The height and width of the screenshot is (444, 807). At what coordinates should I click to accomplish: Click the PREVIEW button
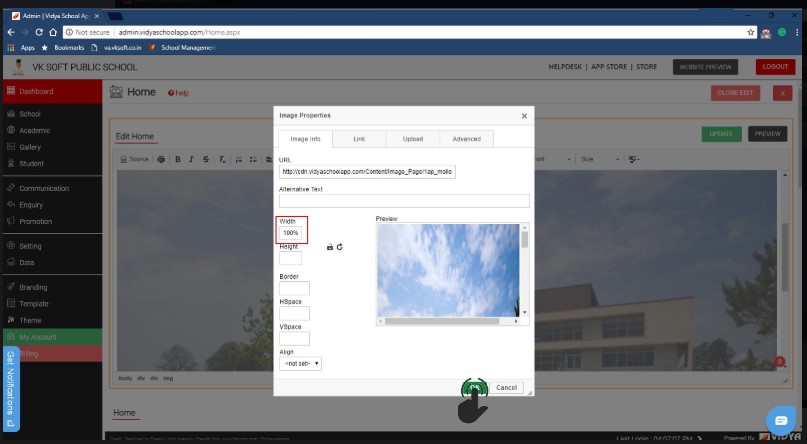[767, 134]
